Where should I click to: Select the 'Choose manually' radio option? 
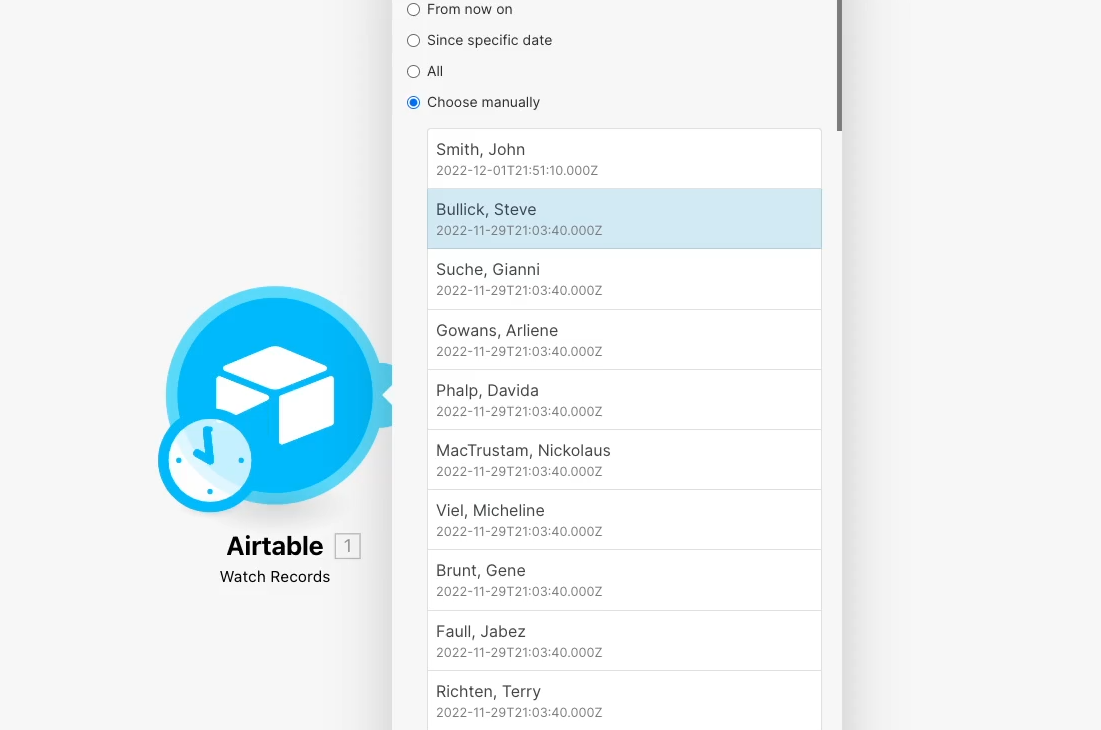(414, 102)
